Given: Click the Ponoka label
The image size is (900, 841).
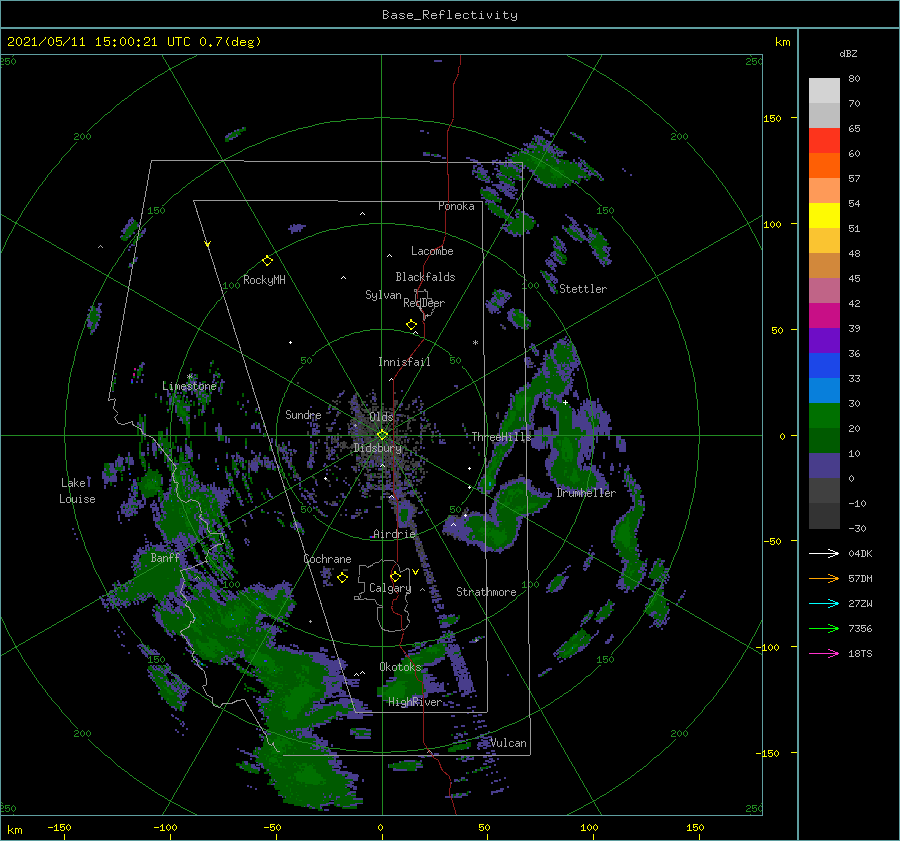Looking at the screenshot, I should click(456, 206).
